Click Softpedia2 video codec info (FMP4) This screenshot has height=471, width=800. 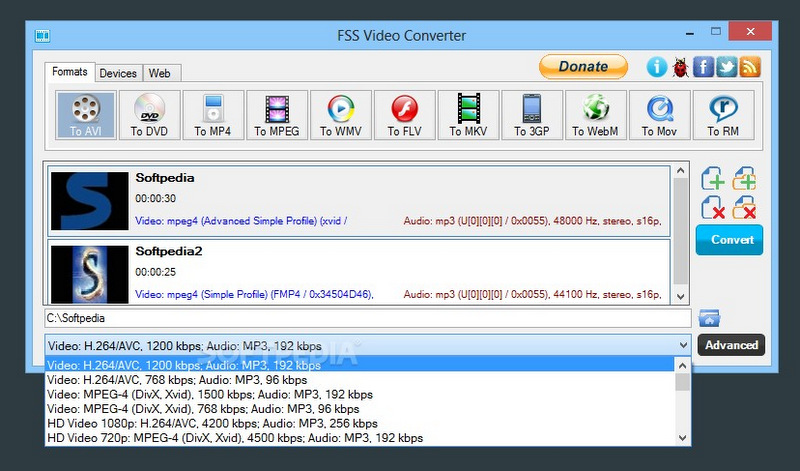(255, 294)
